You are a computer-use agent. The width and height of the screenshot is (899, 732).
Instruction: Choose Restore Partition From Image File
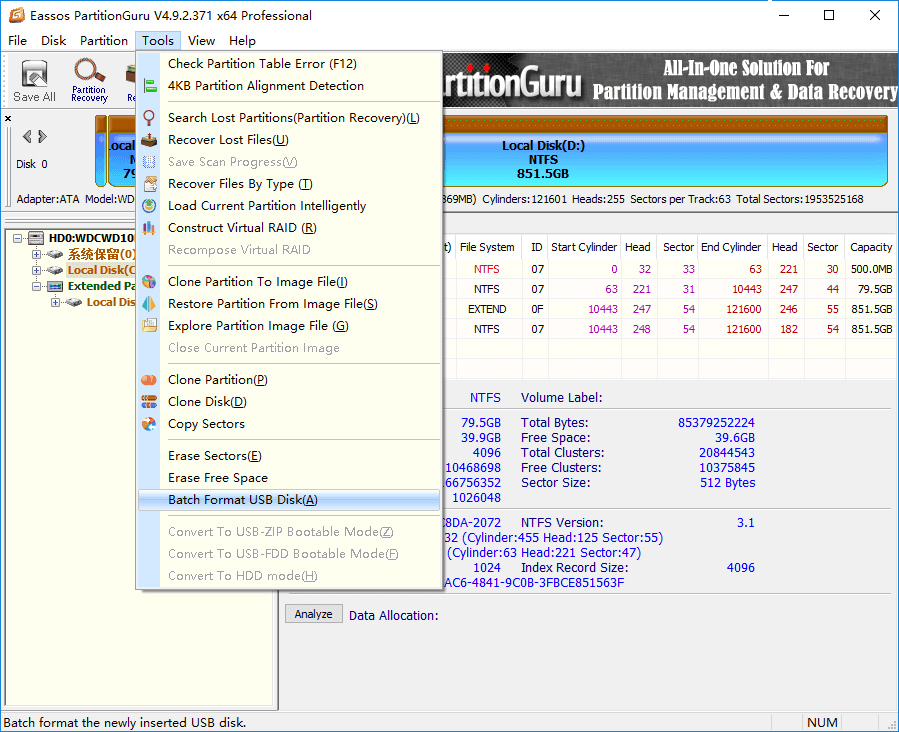coord(289,304)
